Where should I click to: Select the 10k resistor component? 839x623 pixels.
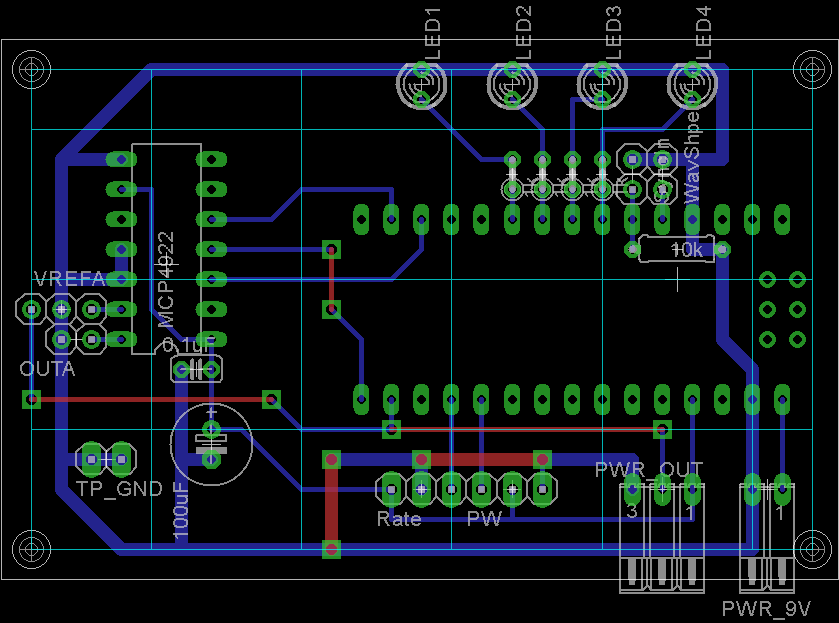coord(678,249)
